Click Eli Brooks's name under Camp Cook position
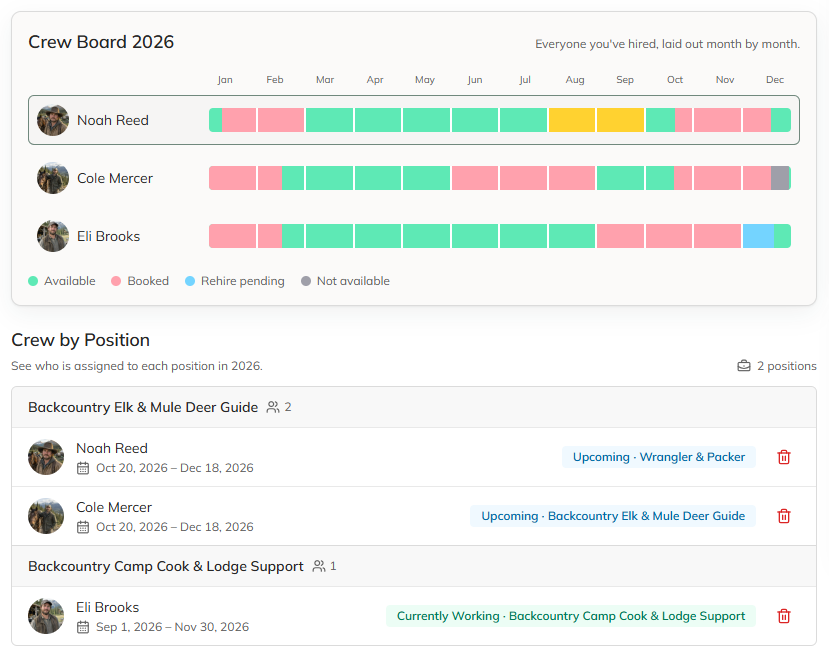829x658 pixels. [107, 607]
